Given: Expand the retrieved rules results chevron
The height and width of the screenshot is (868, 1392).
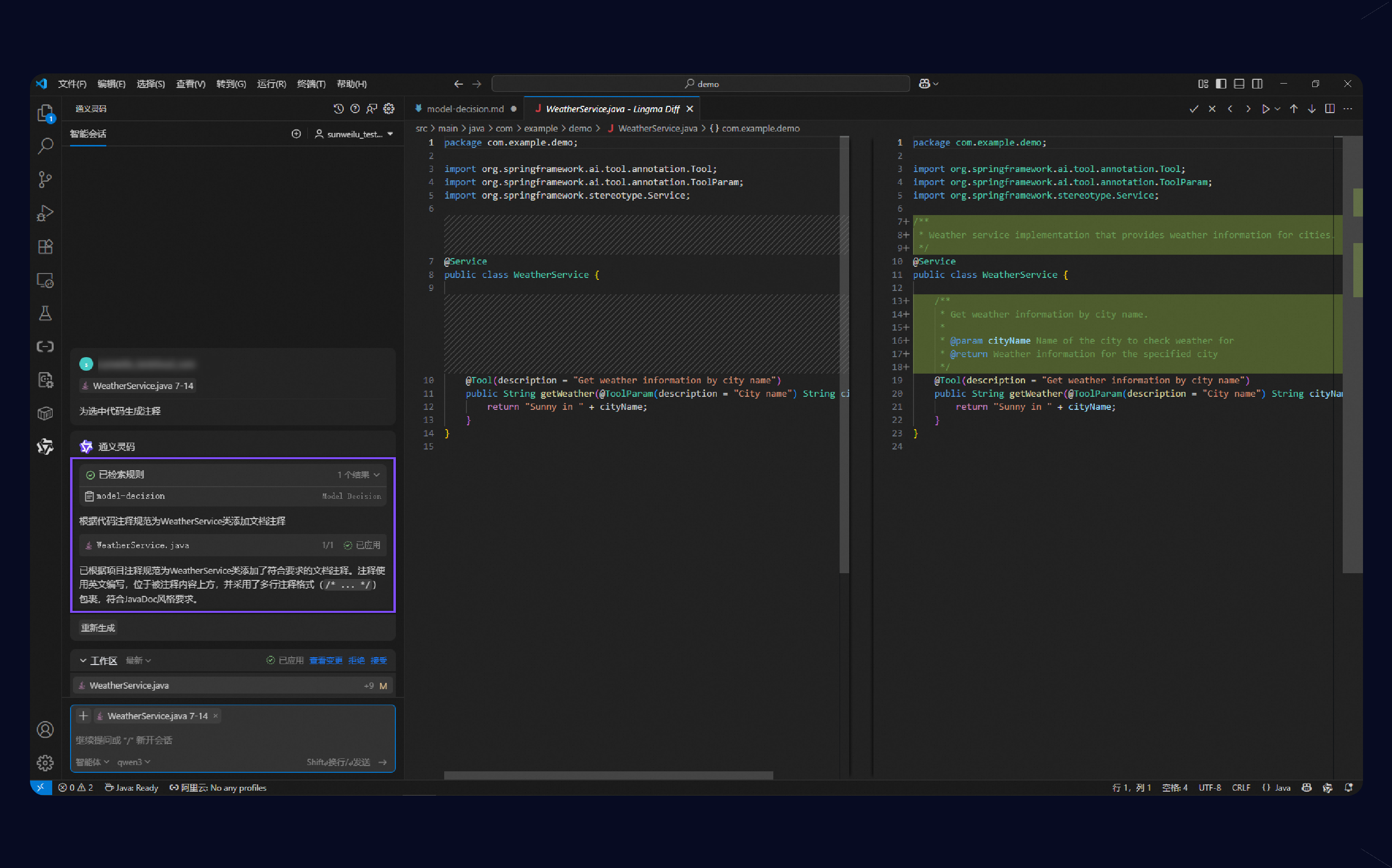Looking at the screenshot, I should 377,475.
